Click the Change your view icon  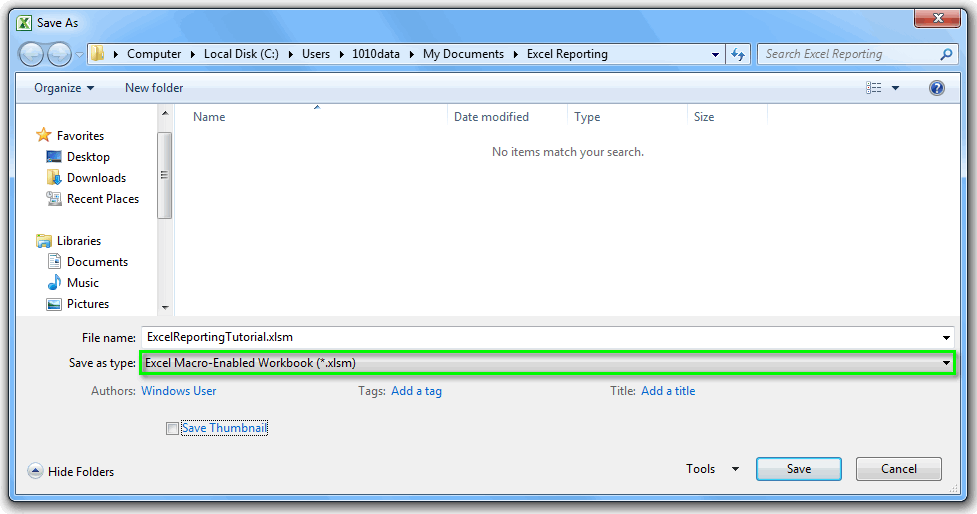tap(874, 88)
